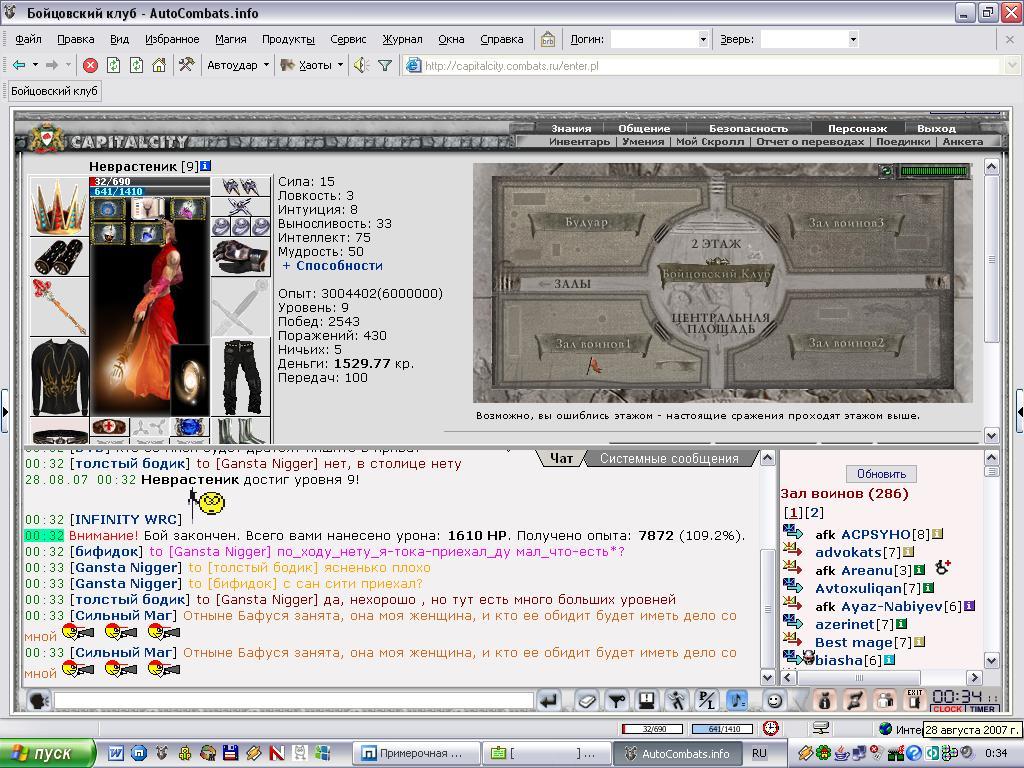
Task: Click the private message icon beside advokats
Action: click(x=793, y=551)
